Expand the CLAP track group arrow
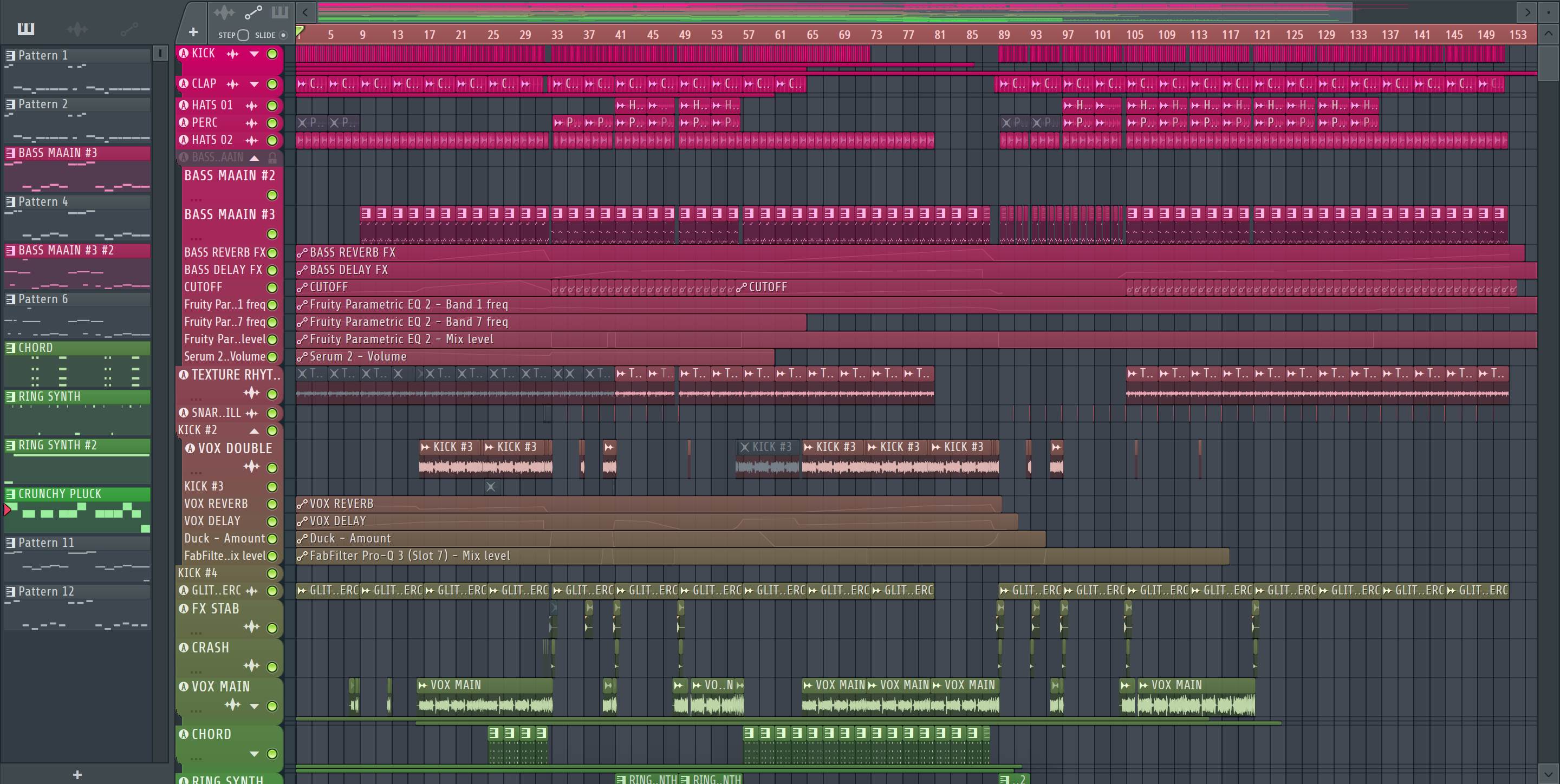Viewport: 1560px width, 784px height. point(255,84)
